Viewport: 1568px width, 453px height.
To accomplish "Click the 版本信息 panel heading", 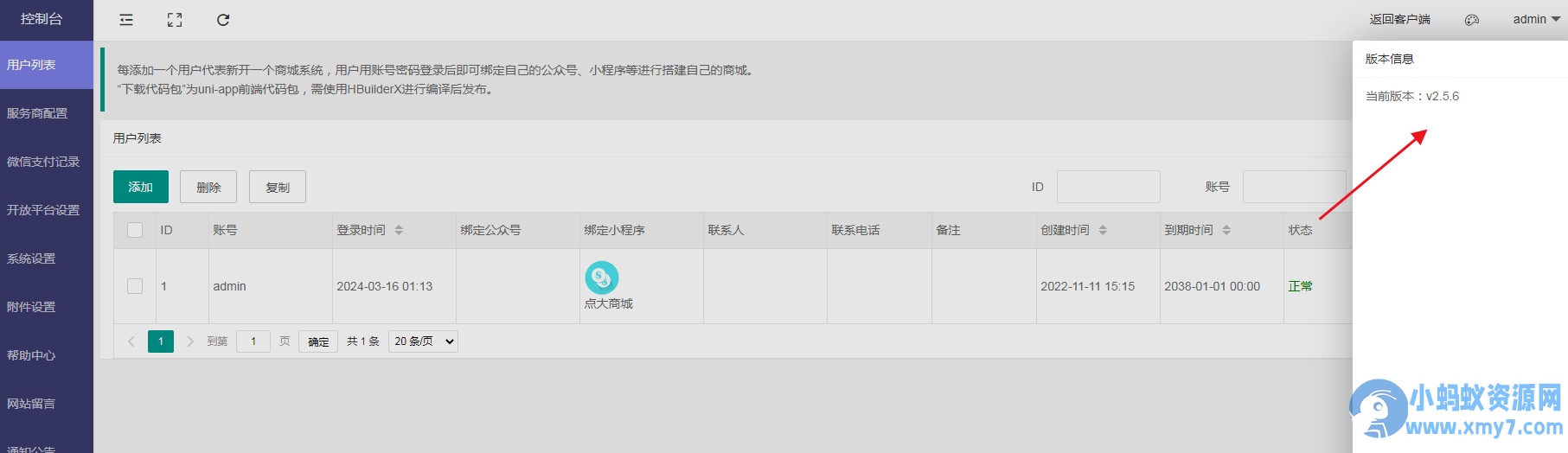I will [x=1390, y=59].
